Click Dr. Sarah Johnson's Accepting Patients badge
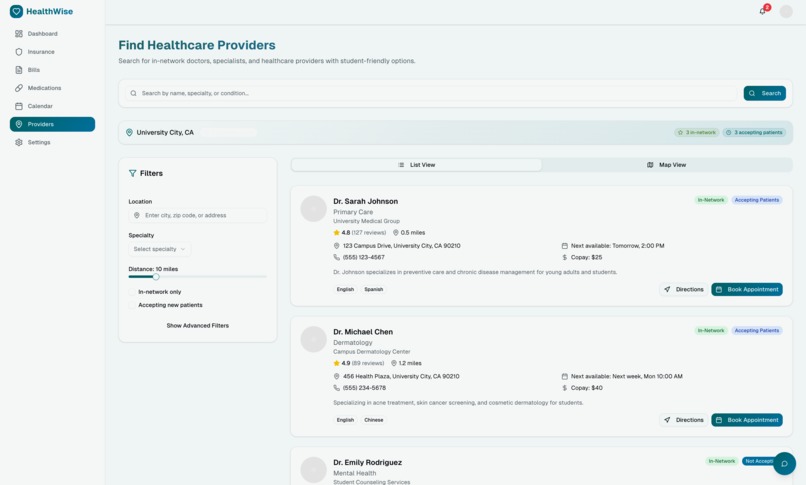 [757, 200]
